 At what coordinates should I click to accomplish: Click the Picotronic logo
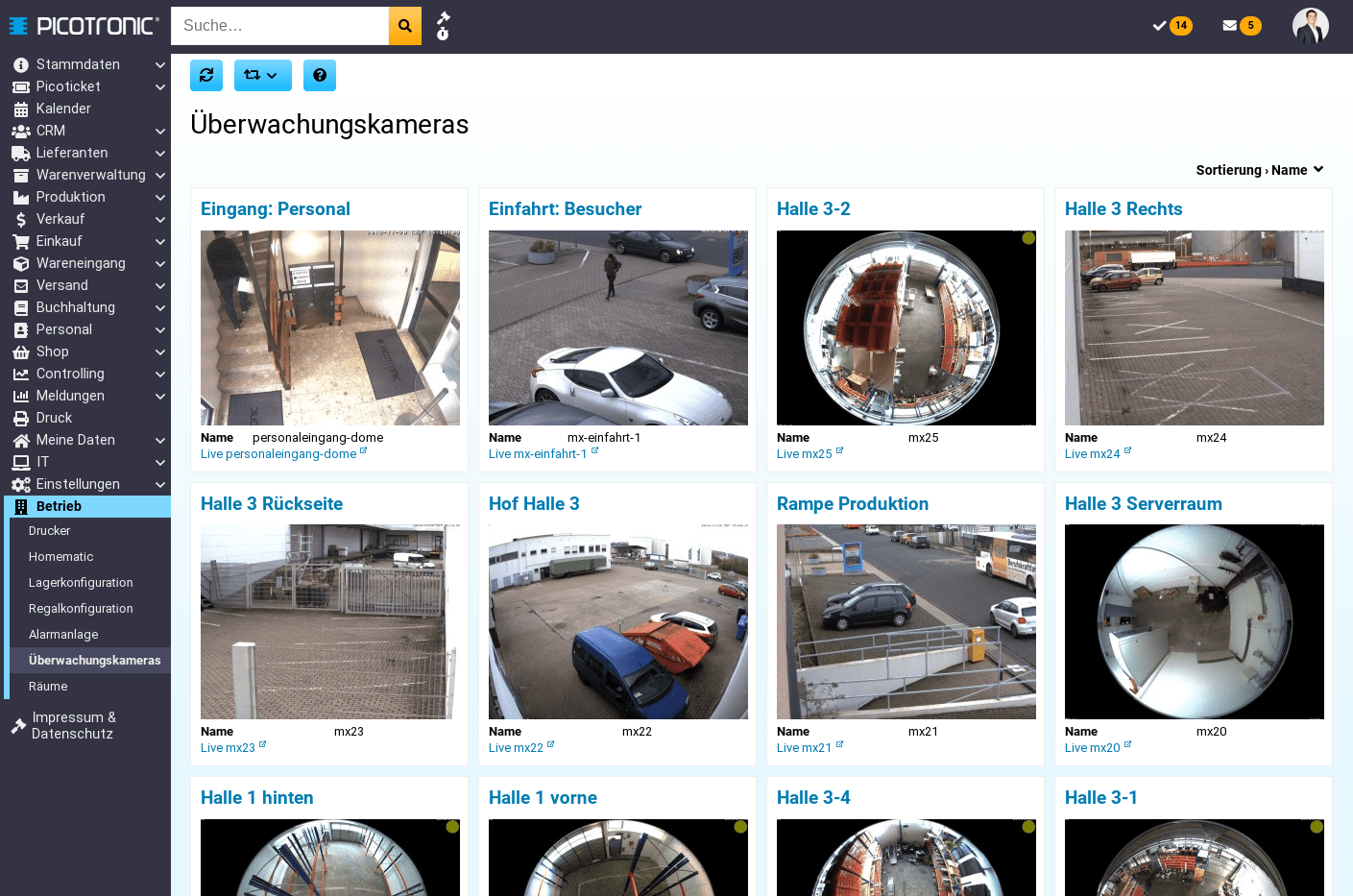[85, 26]
